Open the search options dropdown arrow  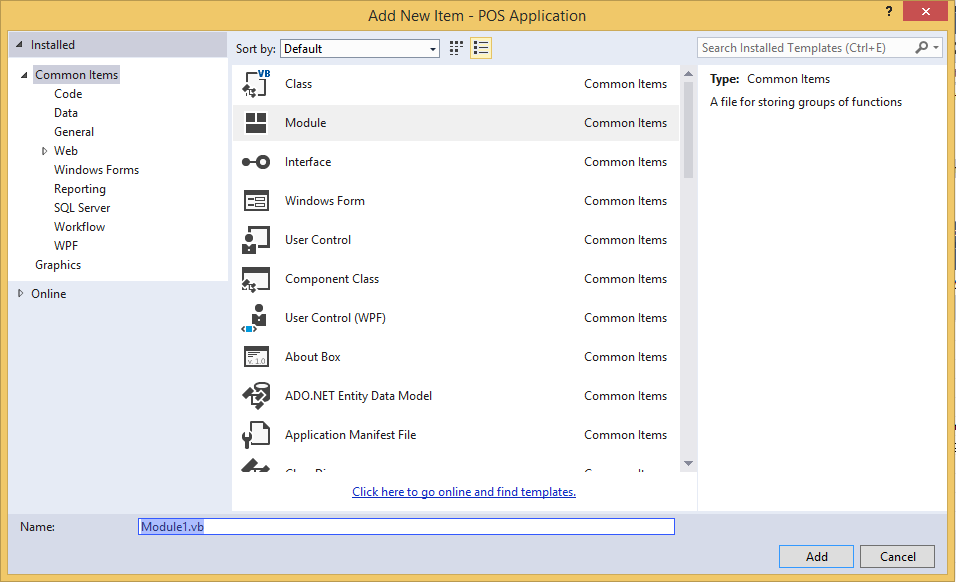click(x=936, y=48)
